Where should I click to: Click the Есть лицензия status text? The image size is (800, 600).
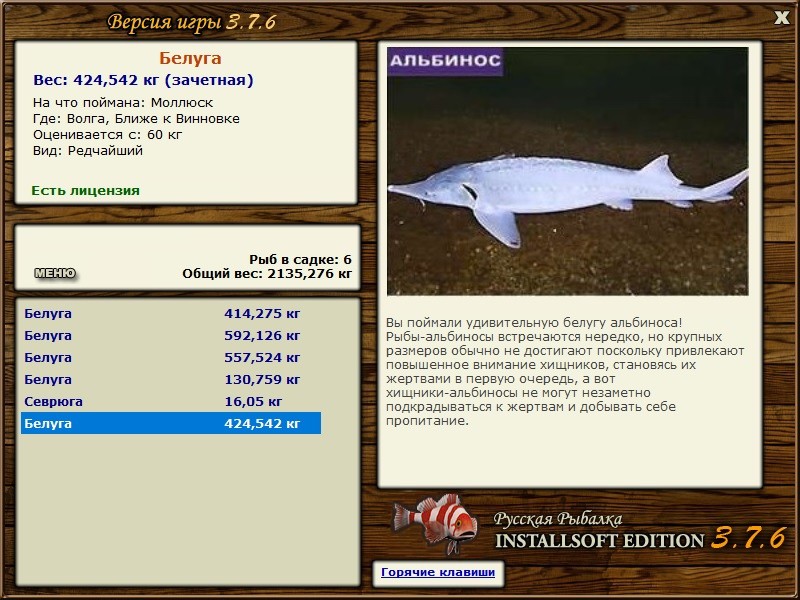[x=85, y=190]
